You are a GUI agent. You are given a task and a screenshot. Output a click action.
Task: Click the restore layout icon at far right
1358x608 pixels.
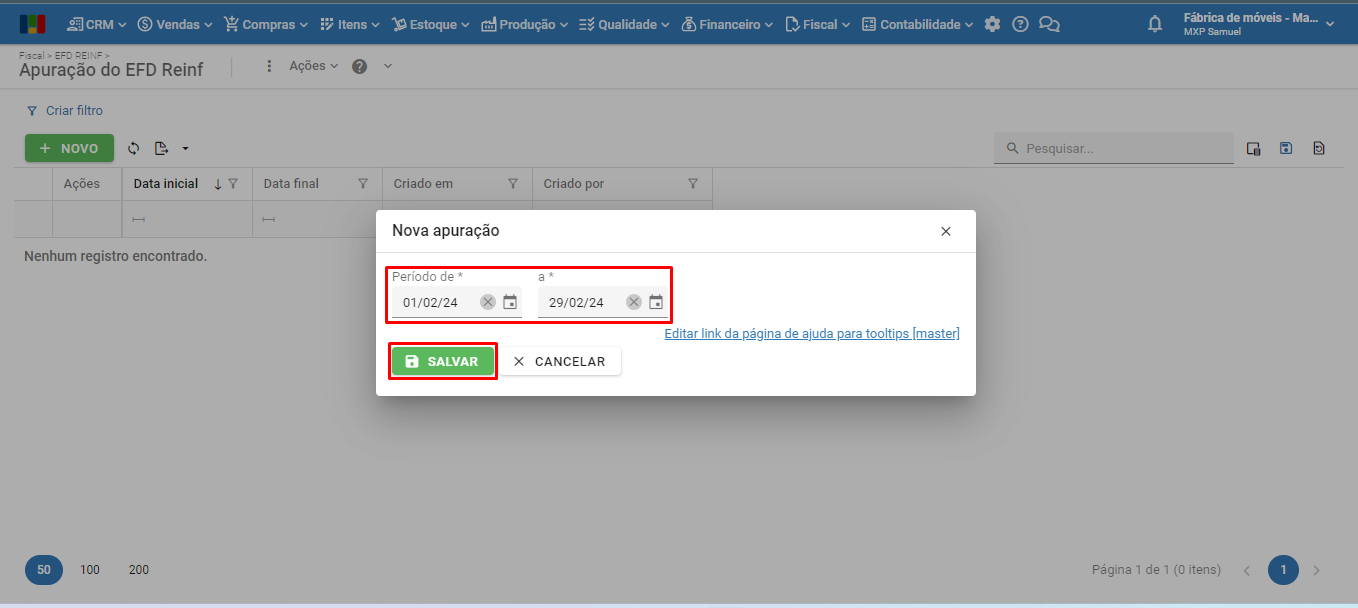coord(1319,148)
